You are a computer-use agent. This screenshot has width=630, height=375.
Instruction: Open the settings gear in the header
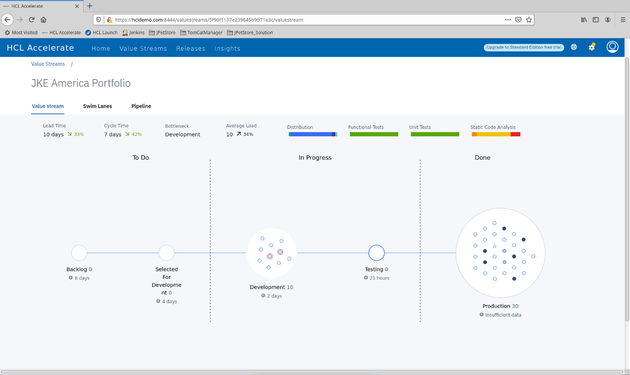pos(591,47)
